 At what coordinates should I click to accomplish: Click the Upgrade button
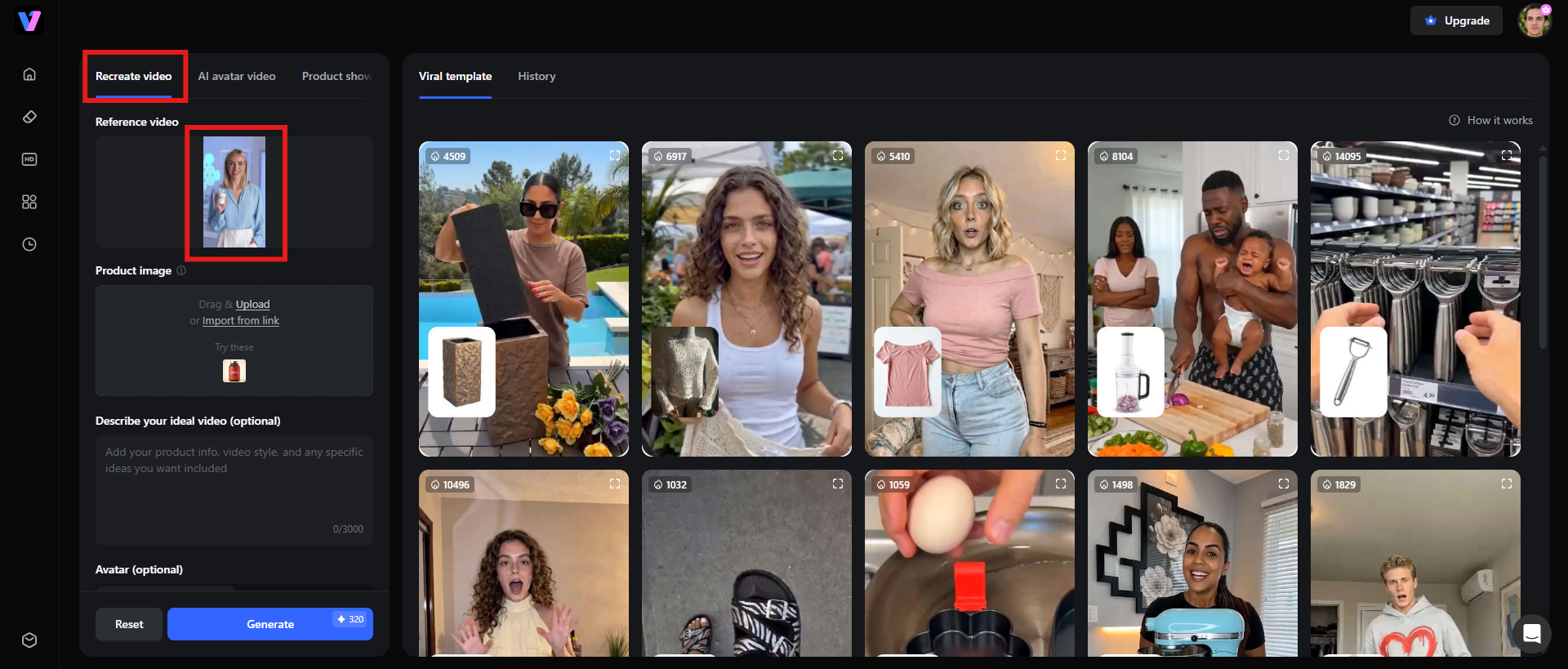[x=1456, y=20]
